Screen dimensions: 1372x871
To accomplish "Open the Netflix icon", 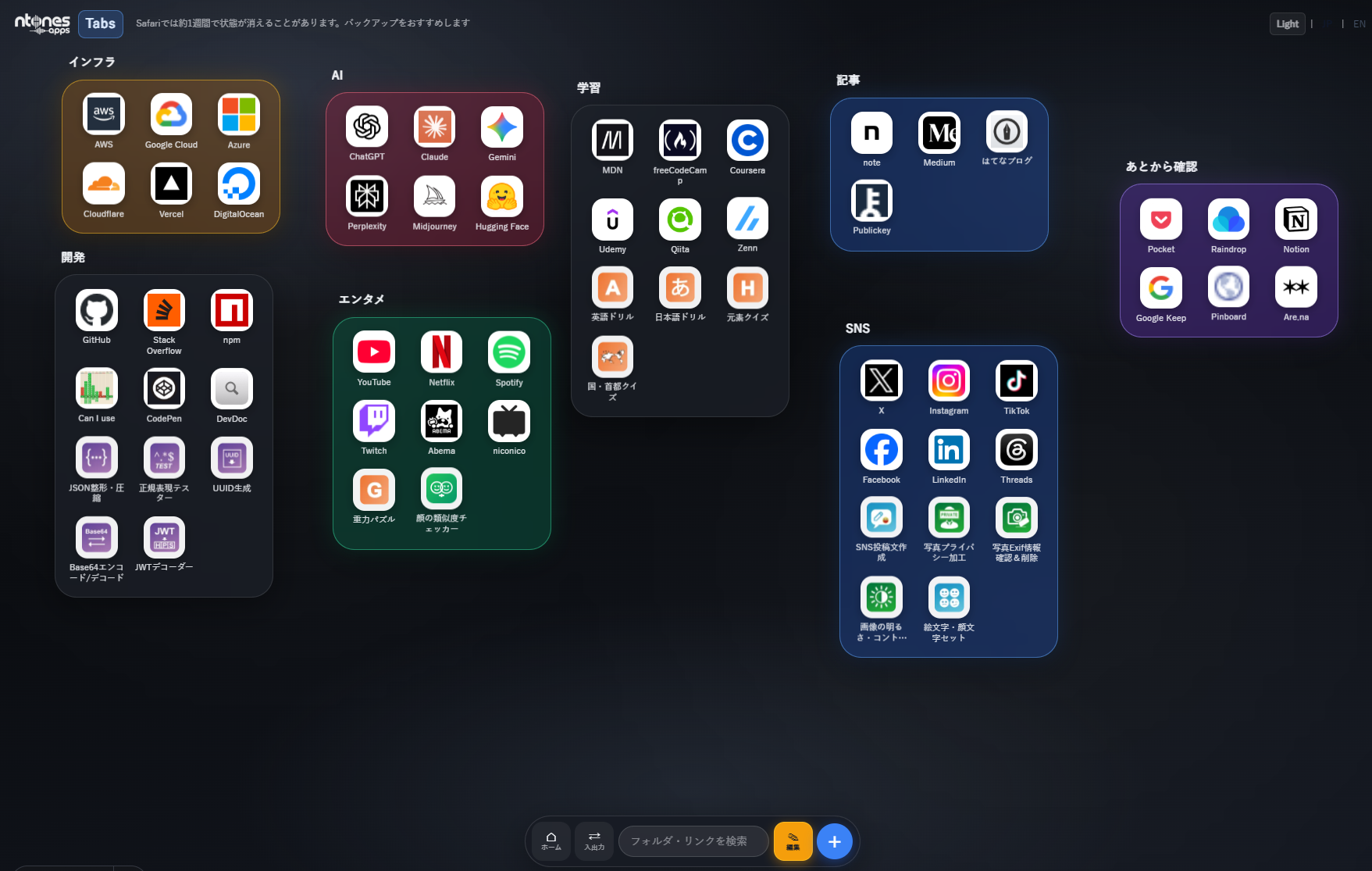I will point(441,352).
